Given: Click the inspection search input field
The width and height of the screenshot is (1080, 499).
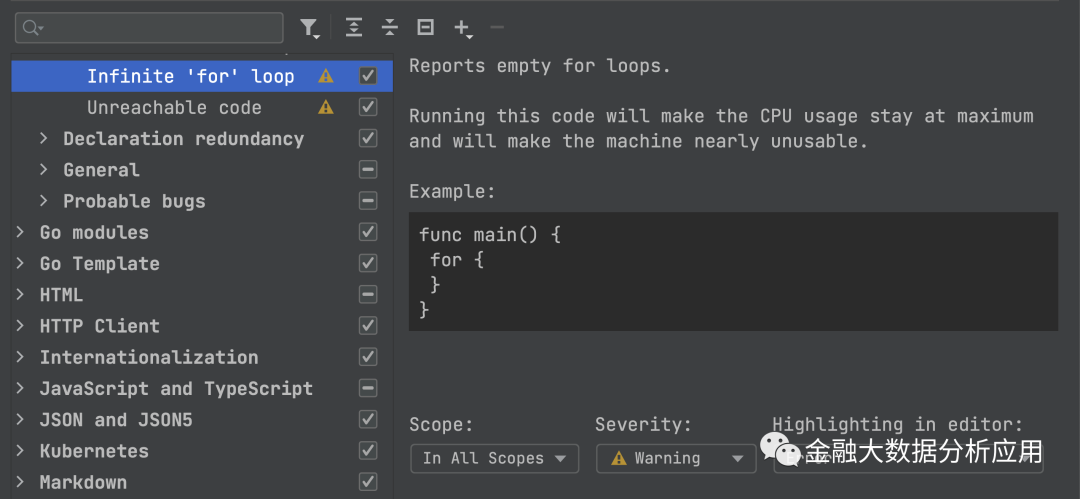Looking at the screenshot, I should (x=160, y=28).
